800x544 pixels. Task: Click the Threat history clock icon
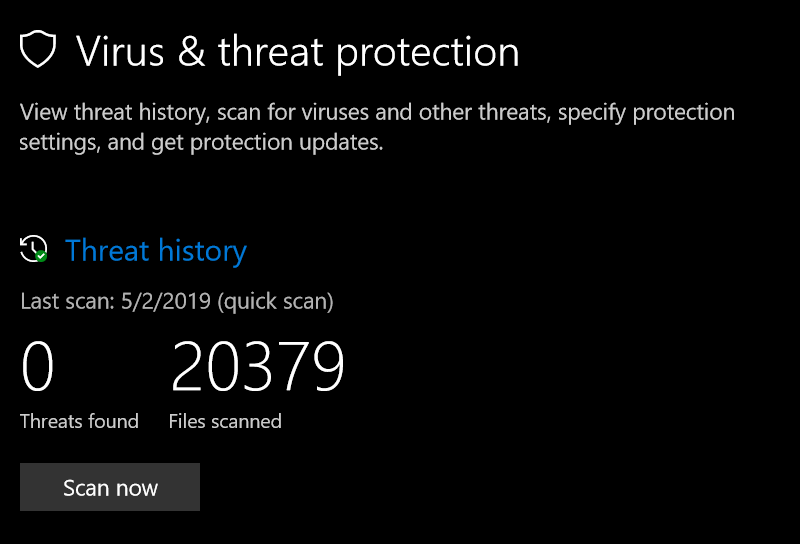[x=33, y=249]
